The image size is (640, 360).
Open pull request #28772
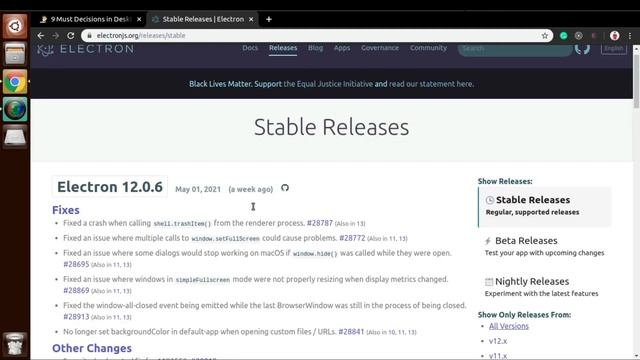[352, 238]
